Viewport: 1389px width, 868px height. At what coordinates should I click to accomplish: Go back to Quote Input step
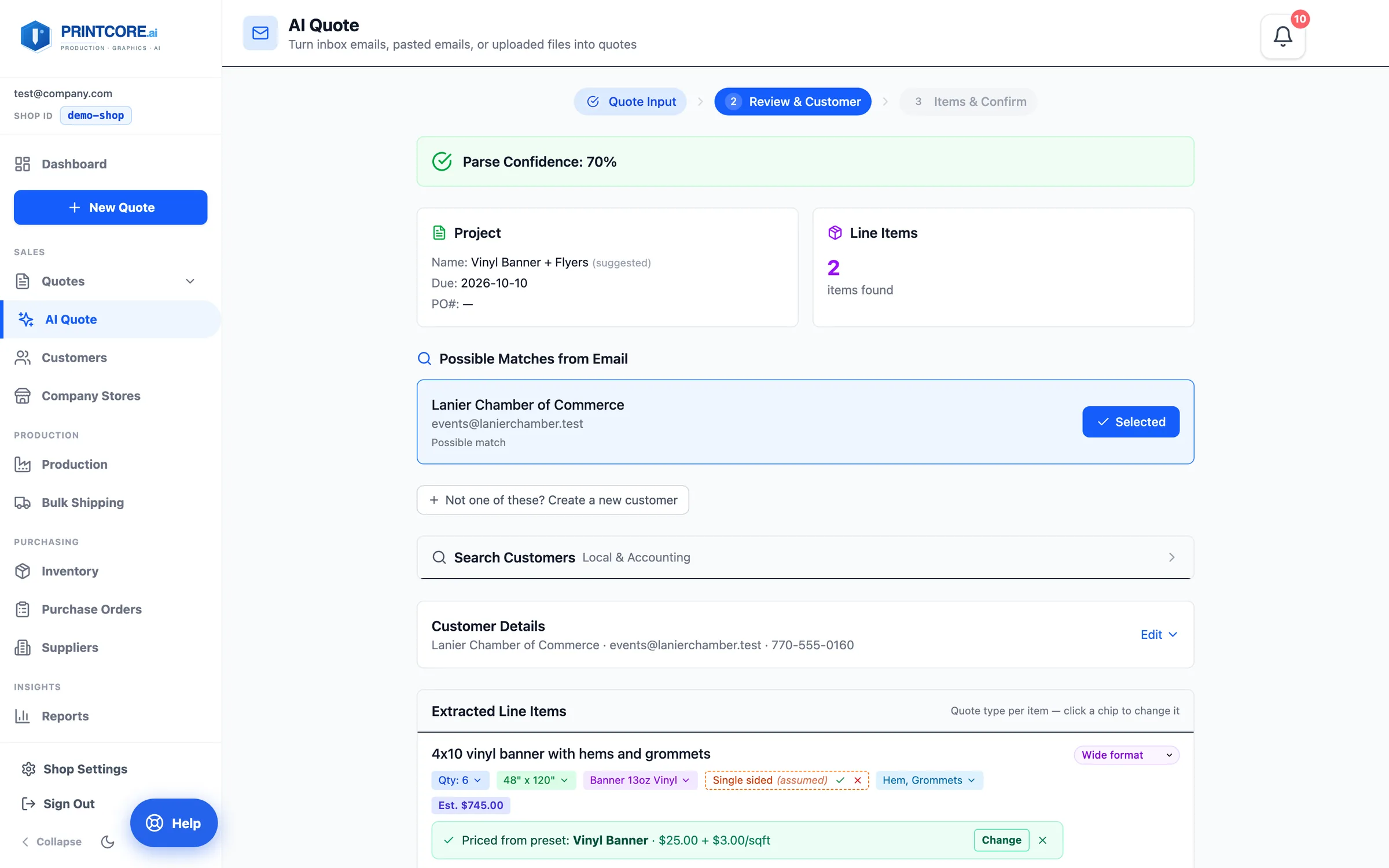click(x=630, y=102)
